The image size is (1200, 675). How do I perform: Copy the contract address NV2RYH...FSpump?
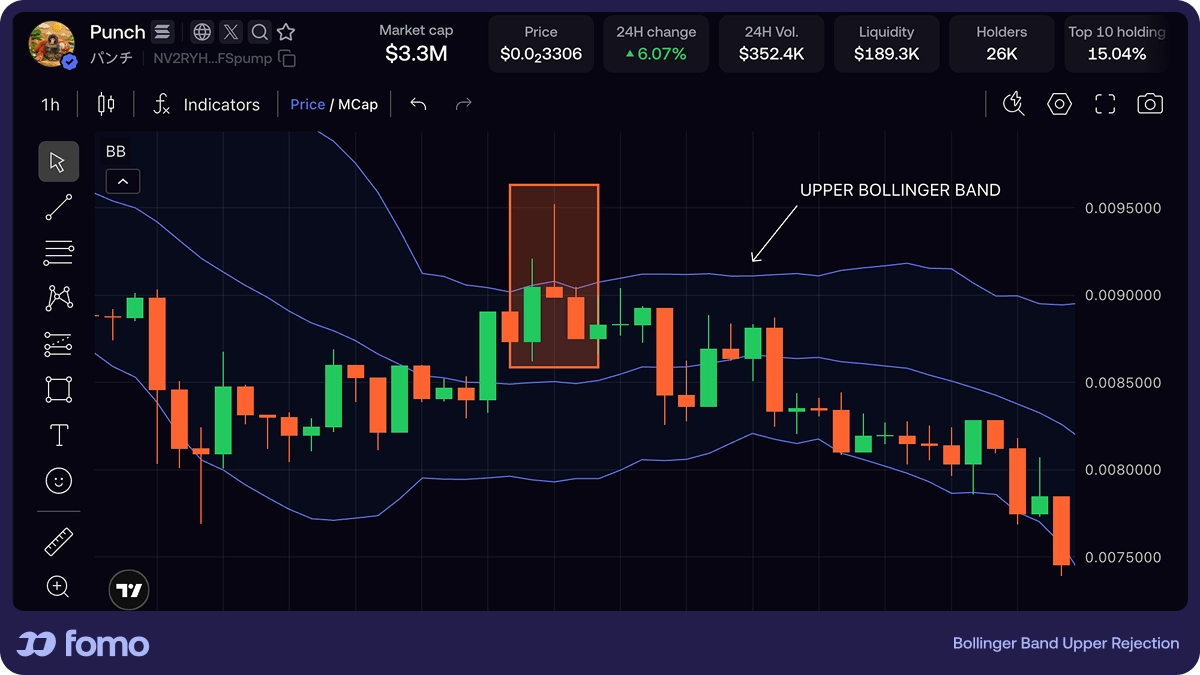tap(287, 58)
